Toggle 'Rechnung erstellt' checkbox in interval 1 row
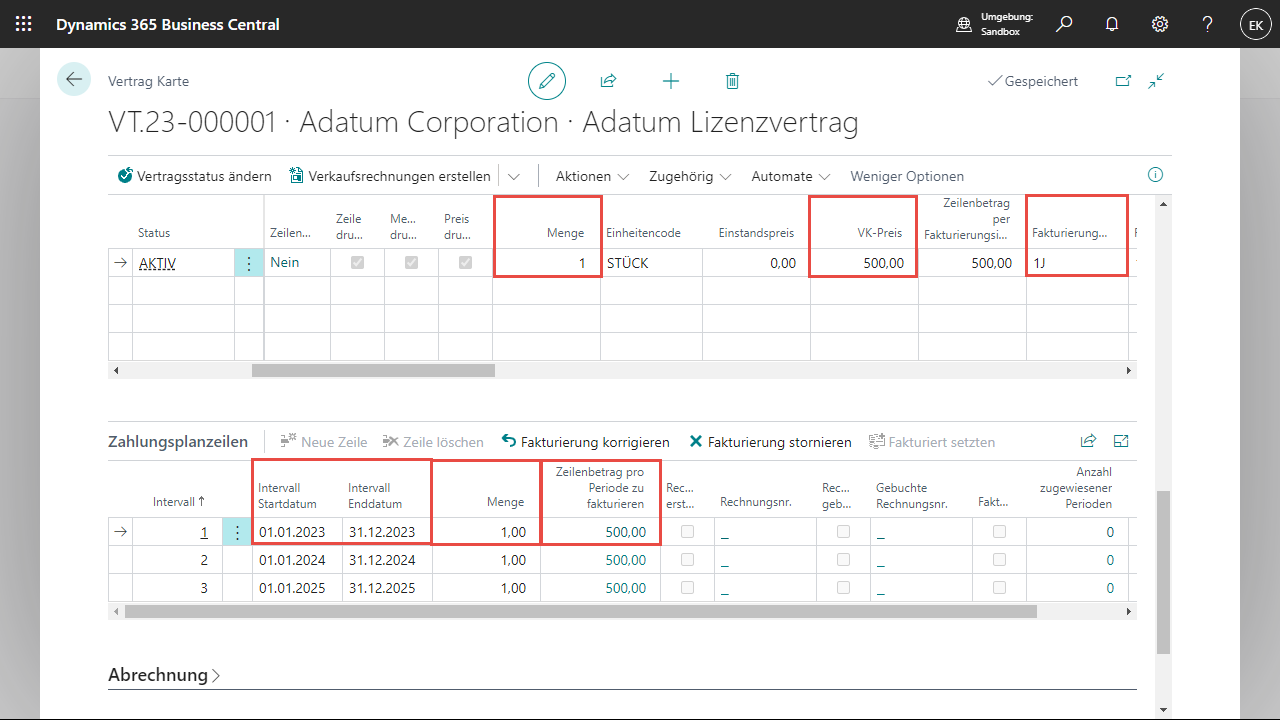 (x=687, y=532)
